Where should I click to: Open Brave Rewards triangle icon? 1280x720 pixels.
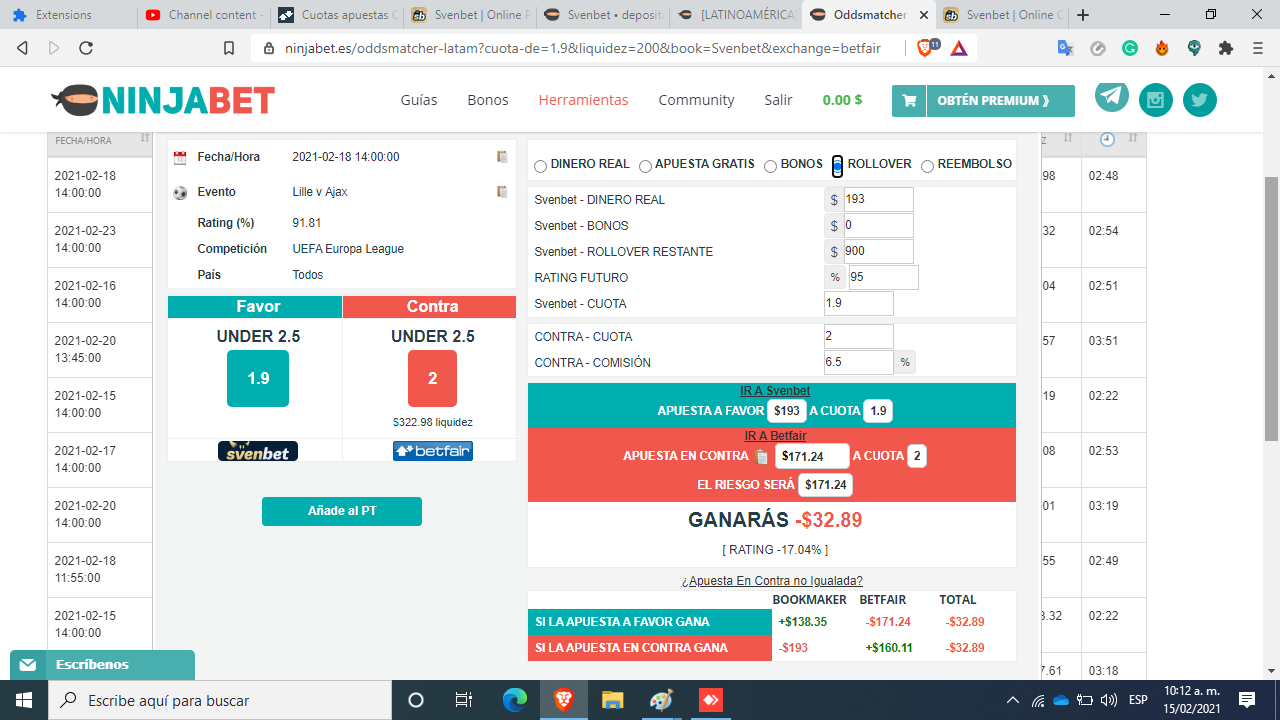click(958, 48)
